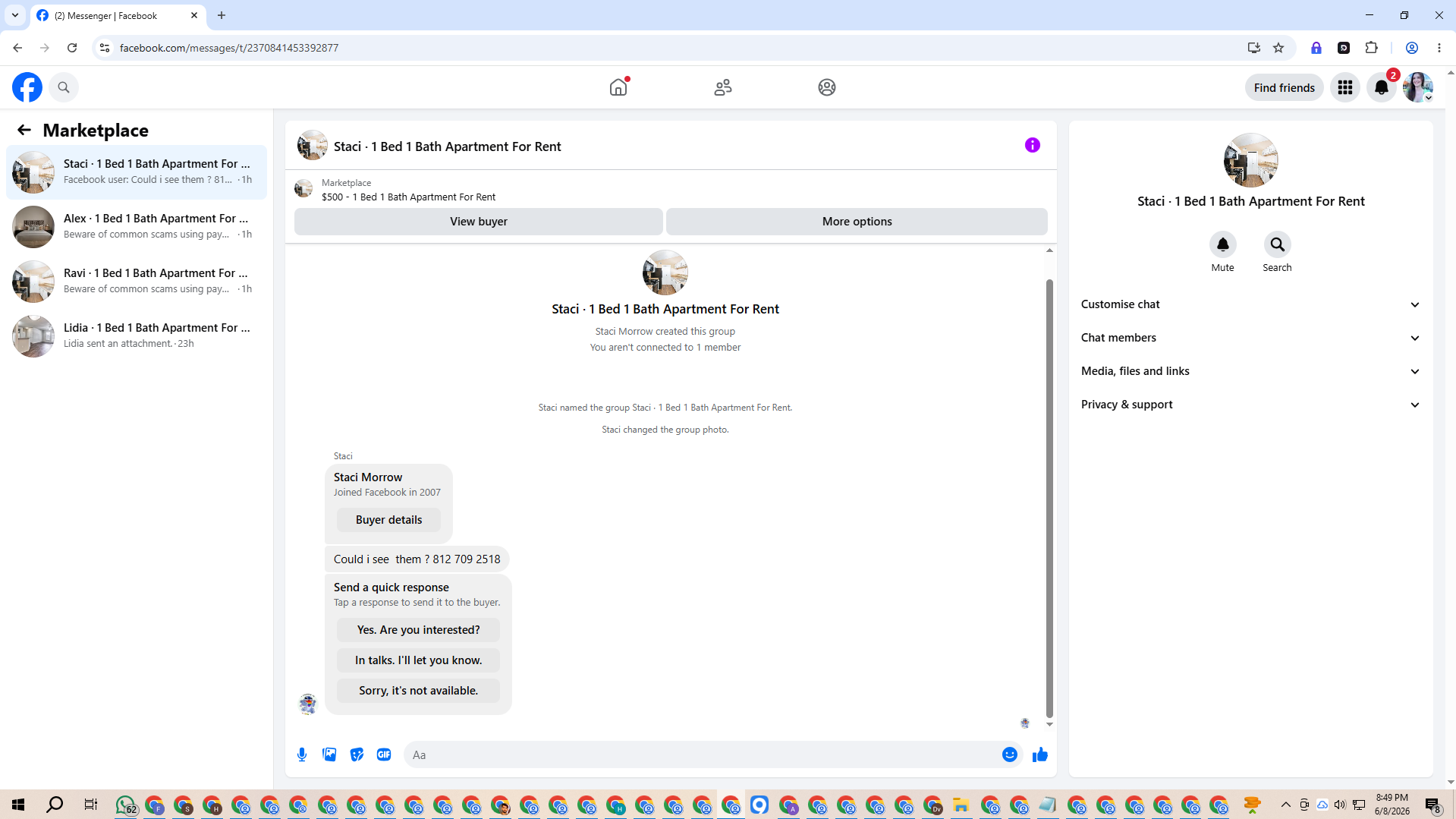Reload the page in the browser
The image size is (1456, 819).
(72, 48)
